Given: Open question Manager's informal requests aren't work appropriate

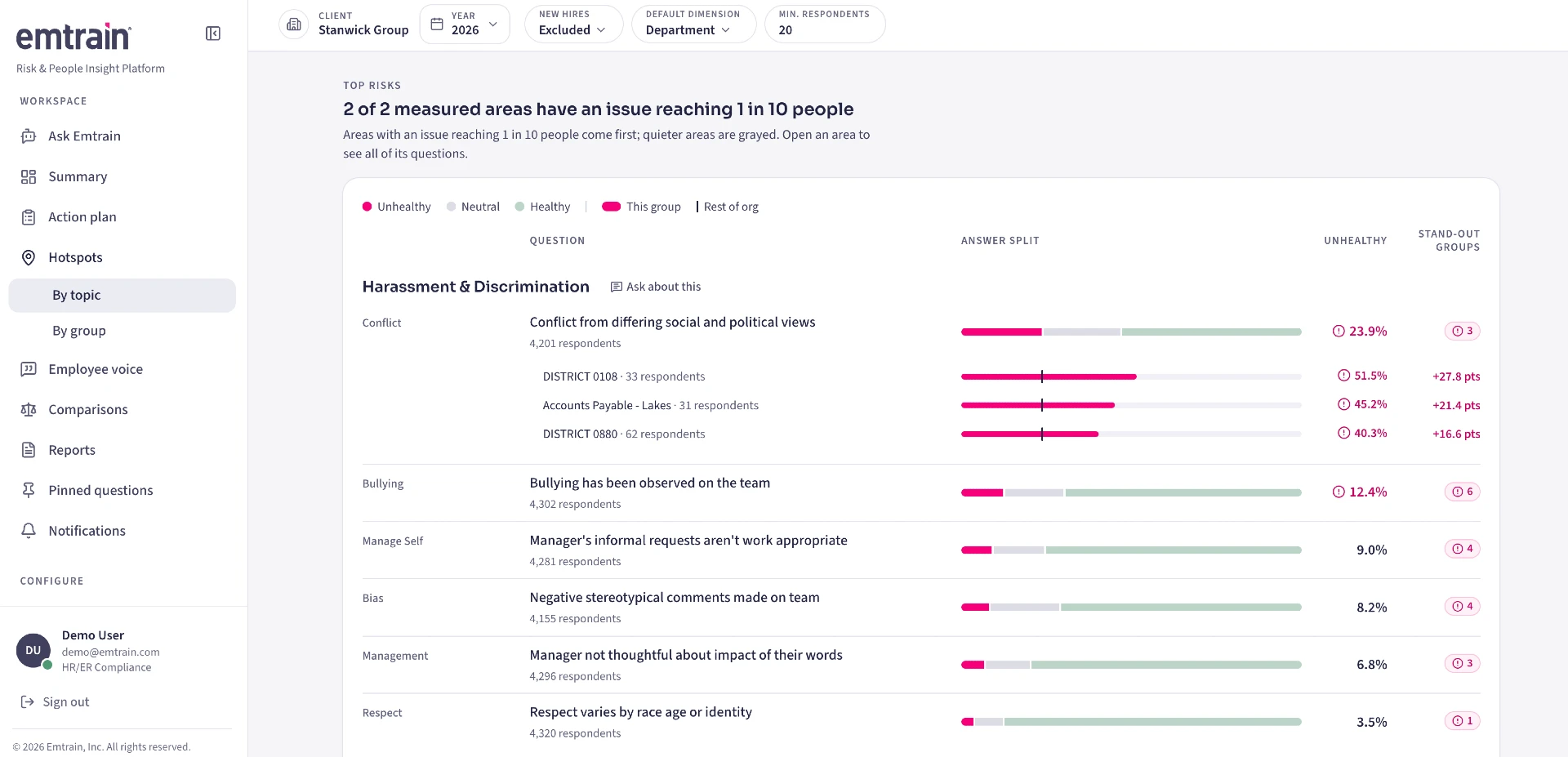Looking at the screenshot, I should tap(688, 540).
